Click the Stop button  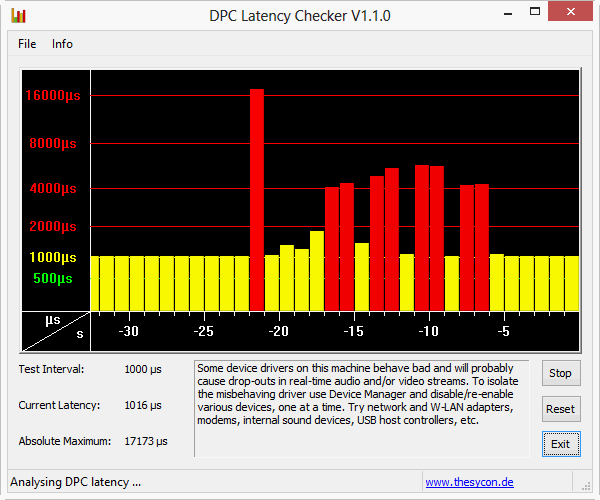point(561,373)
